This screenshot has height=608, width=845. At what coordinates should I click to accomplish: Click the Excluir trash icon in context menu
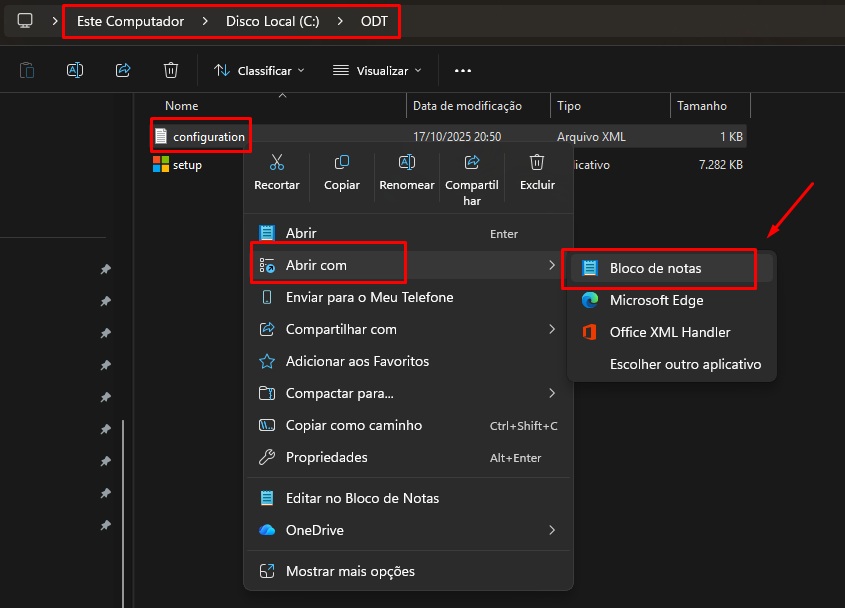pyautogui.click(x=537, y=162)
